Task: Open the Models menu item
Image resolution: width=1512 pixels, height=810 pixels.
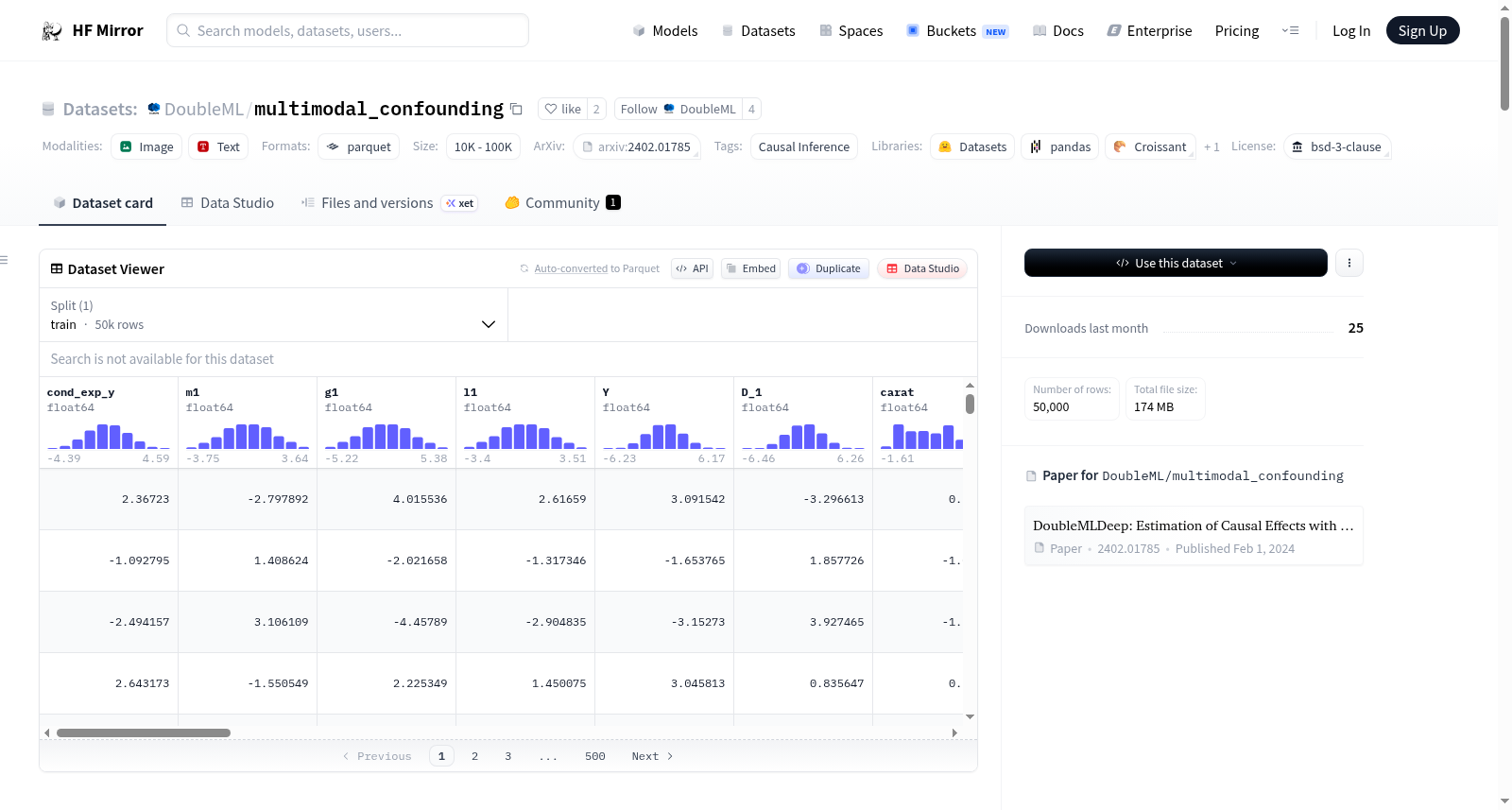Action: point(665,30)
